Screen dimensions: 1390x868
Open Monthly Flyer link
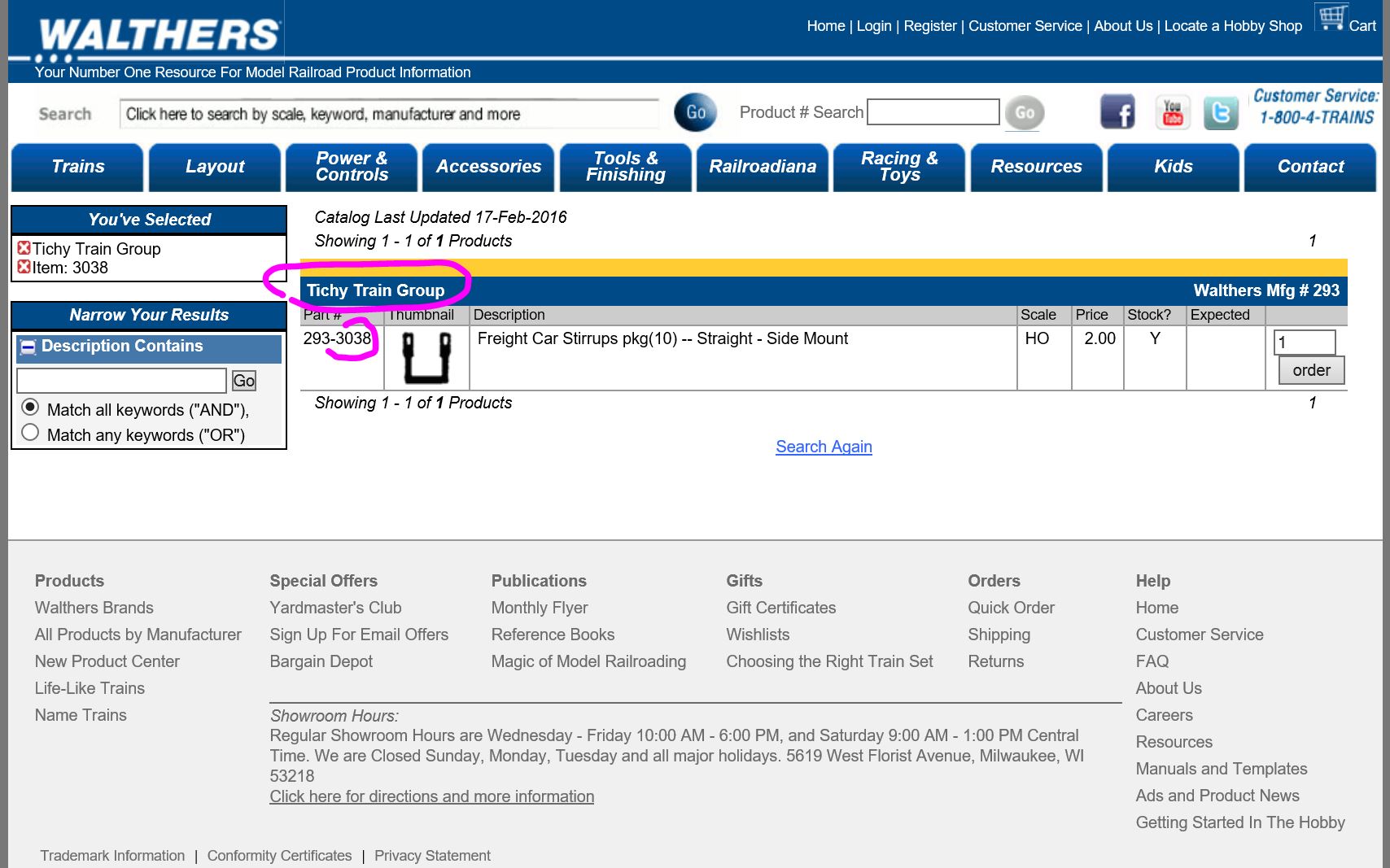point(540,608)
